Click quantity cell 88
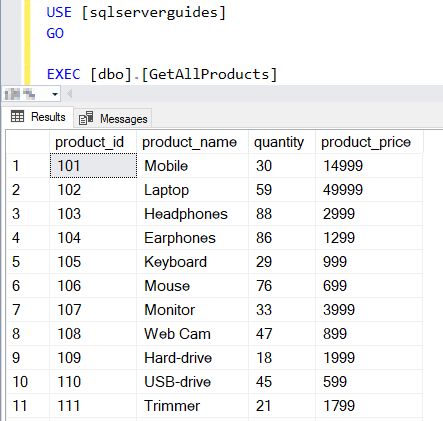This screenshot has width=443, height=421. (282, 214)
